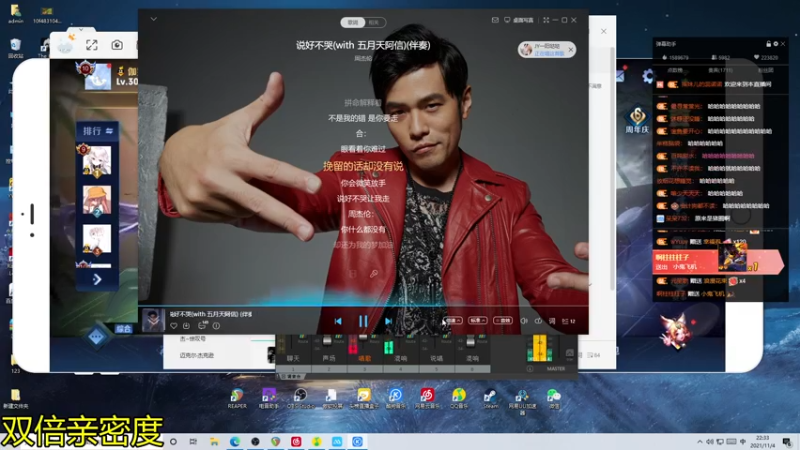Toggle the playback loop mode icon
The height and width of the screenshot is (450, 800).
click(x=538, y=321)
